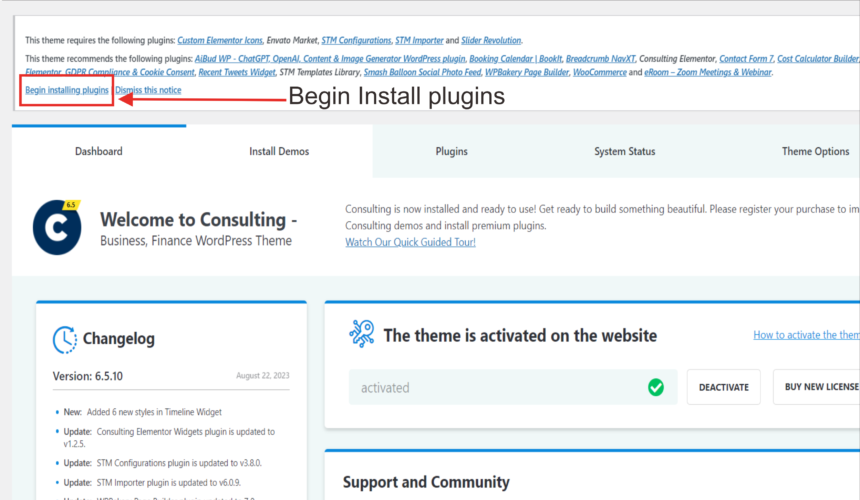
Task: Click the Changelog clock icon
Action: coord(64,339)
